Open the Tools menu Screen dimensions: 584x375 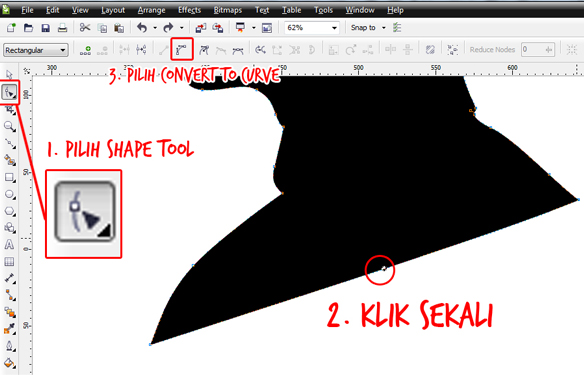(323, 10)
